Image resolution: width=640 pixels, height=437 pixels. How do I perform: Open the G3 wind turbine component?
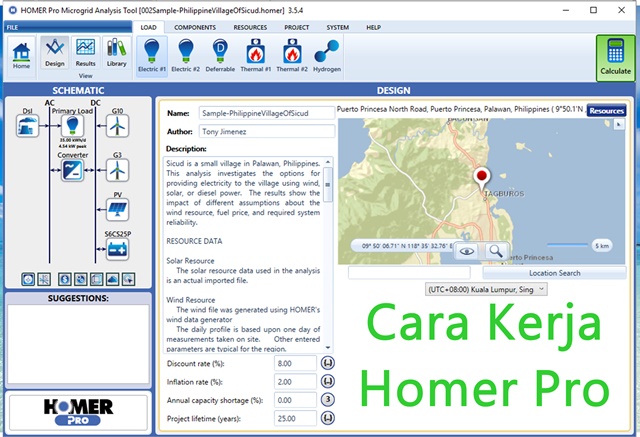click(x=117, y=170)
